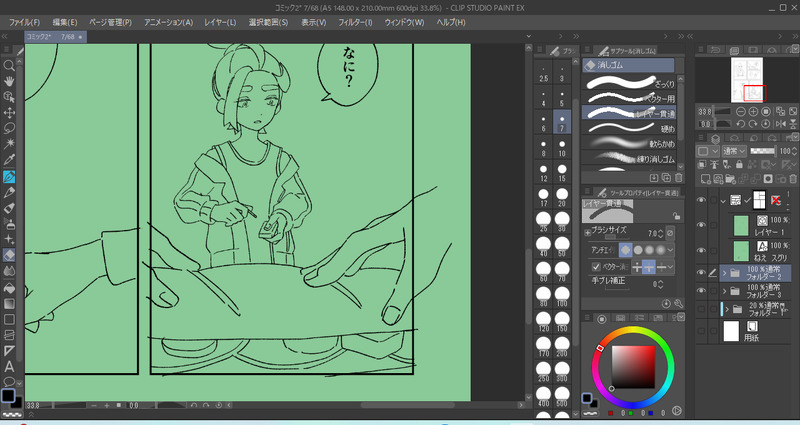
Task: Open the 通常 blending mode dropdown
Action: (x=734, y=151)
